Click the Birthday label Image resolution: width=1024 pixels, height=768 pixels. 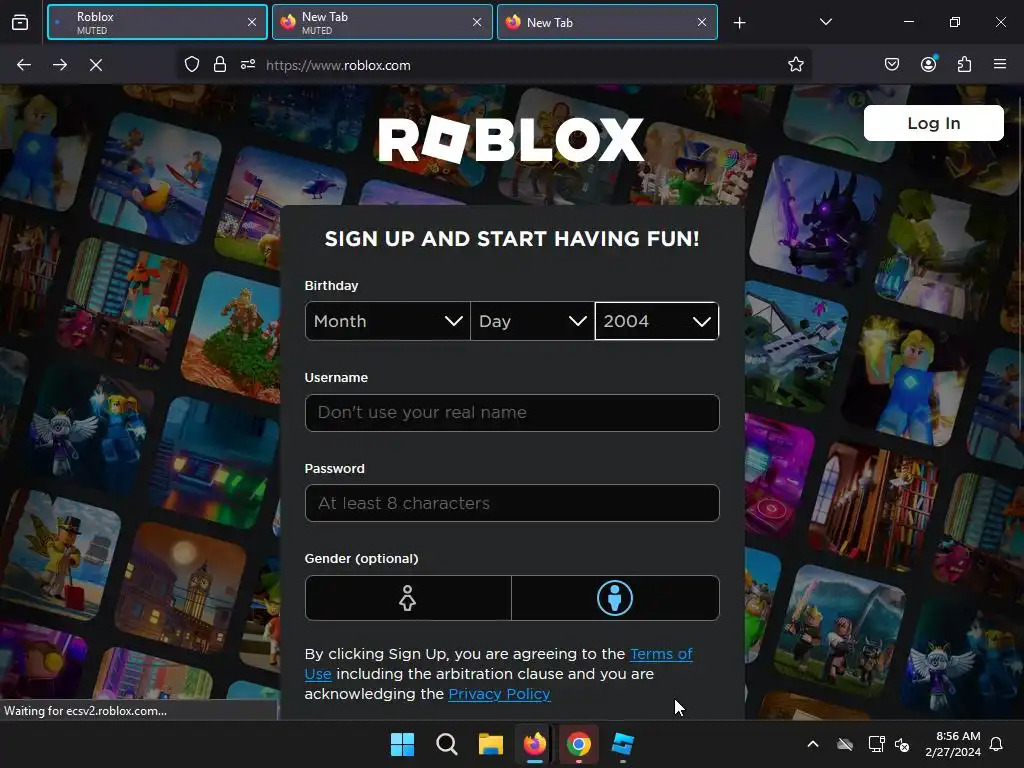331,285
